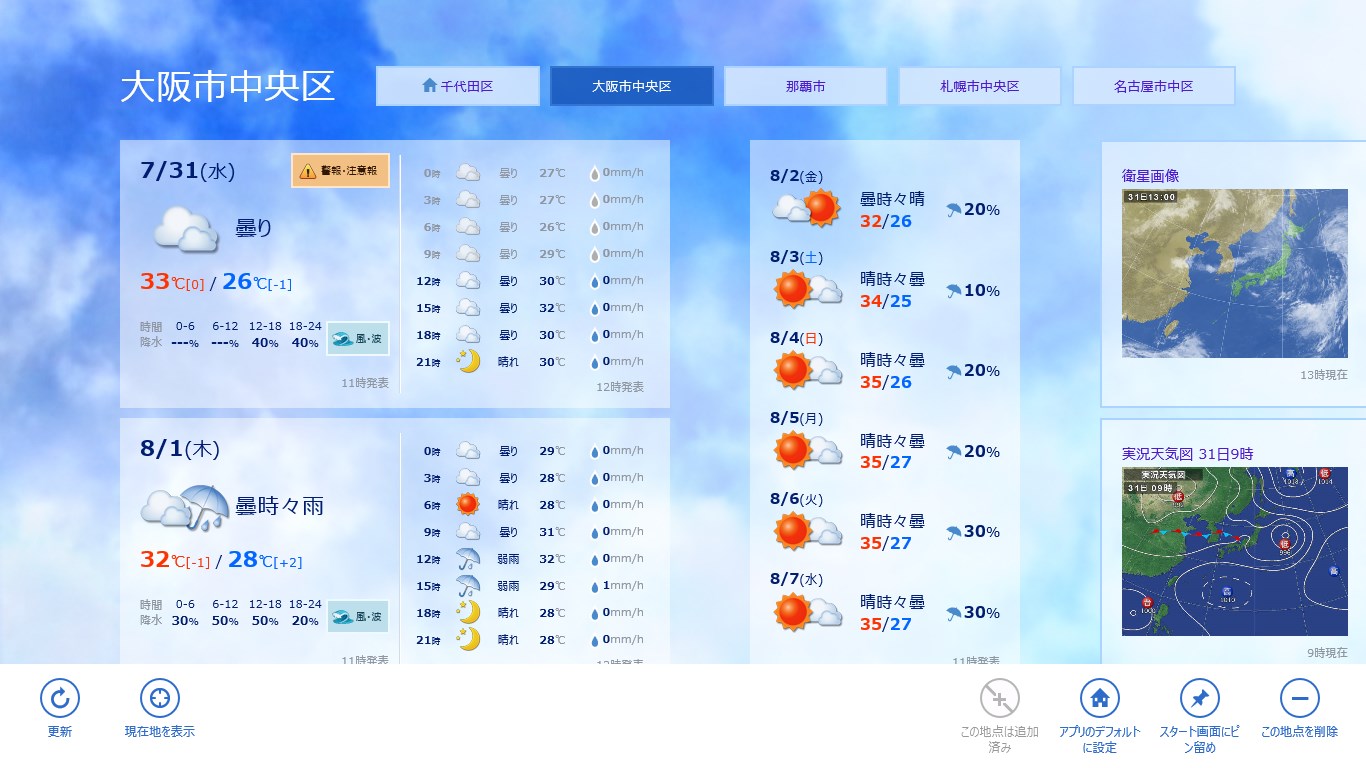This screenshot has width=1366, height=768.
Task: Remove location with この地点を削除 icon
Action: coord(1300,698)
